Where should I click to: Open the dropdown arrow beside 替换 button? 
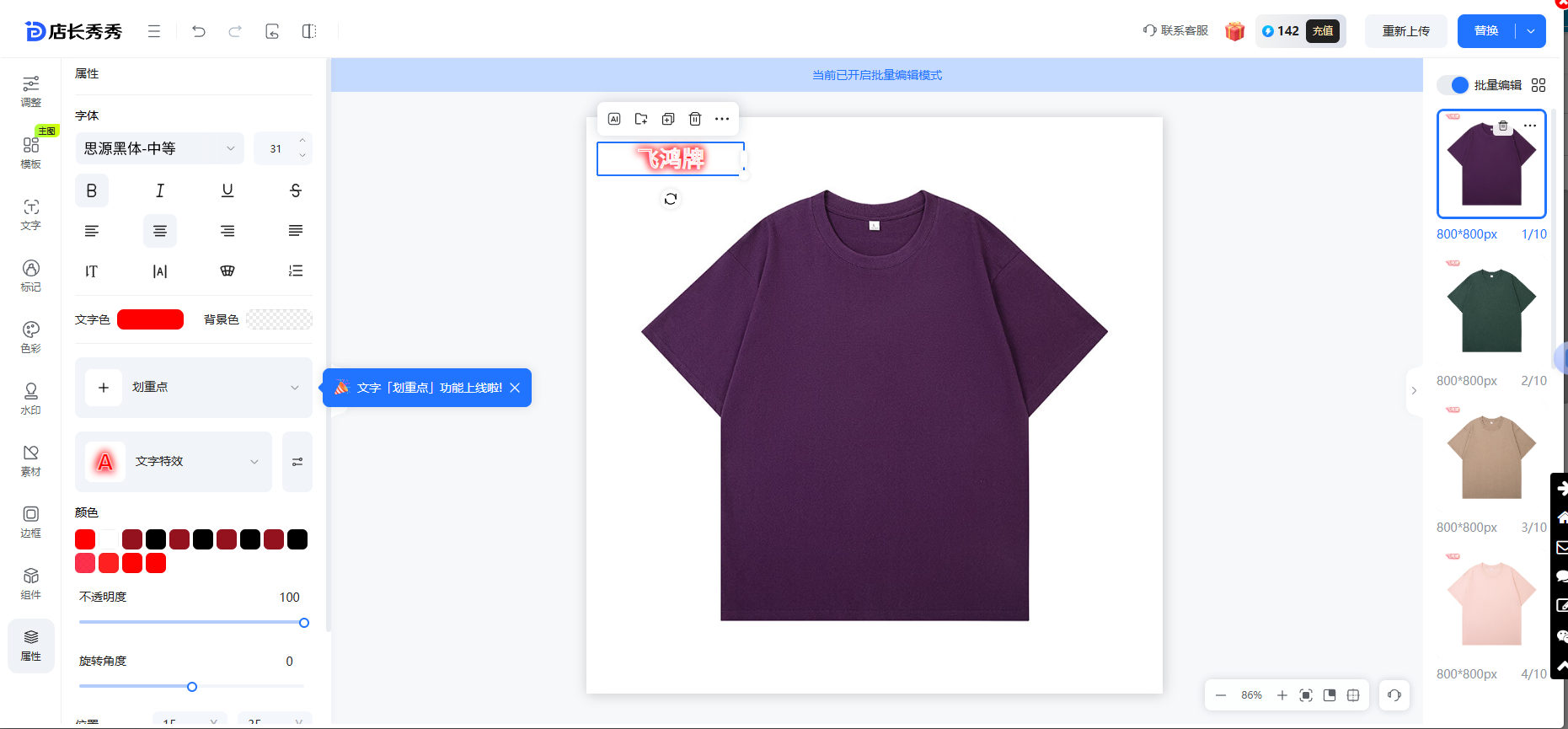1531,31
